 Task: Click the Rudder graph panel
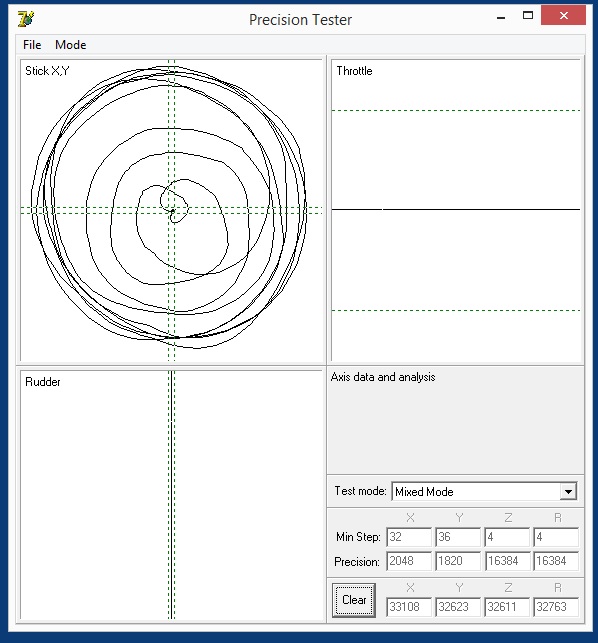171,495
